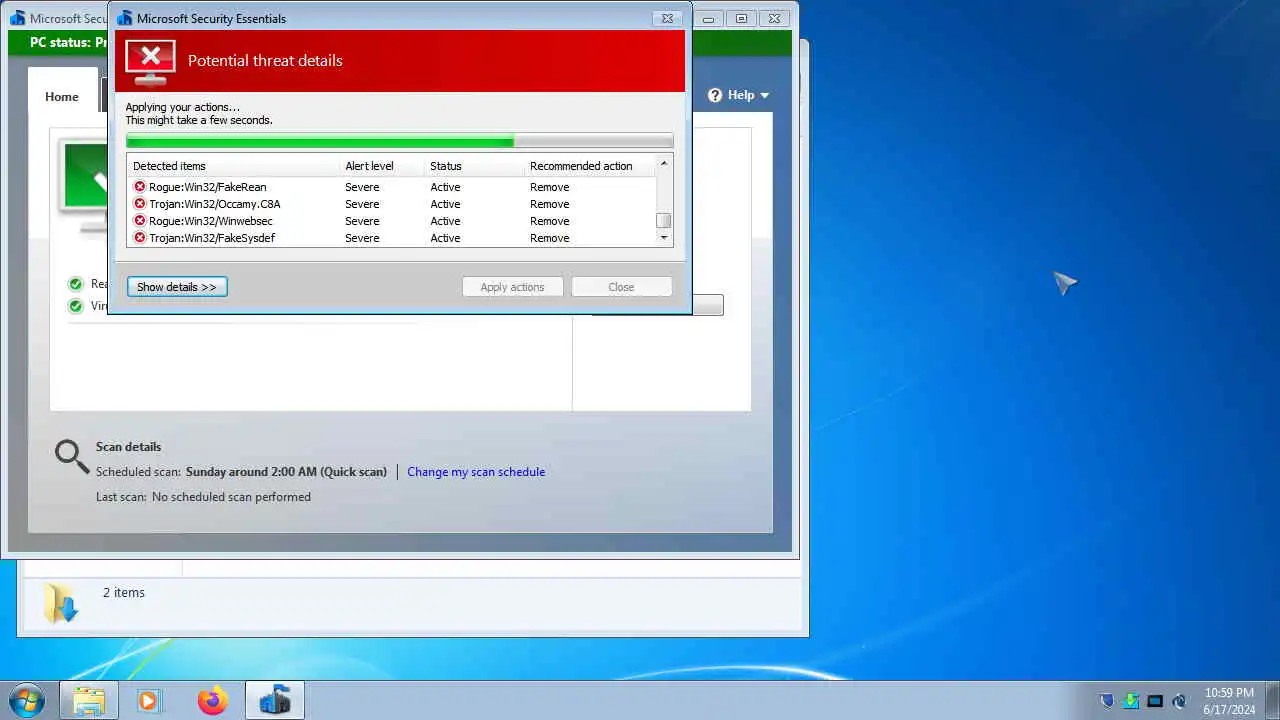1280x720 pixels.
Task: Expand with Show details >> button
Action: point(177,287)
